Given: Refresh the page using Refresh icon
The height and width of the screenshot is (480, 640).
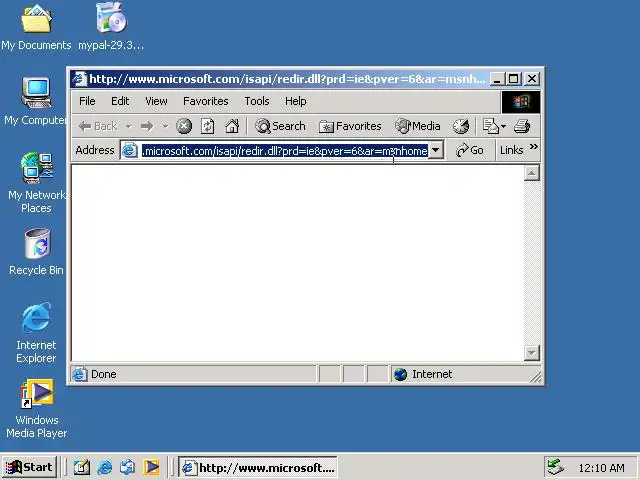Looking at the screenshot, I should [x=208, y=126].
